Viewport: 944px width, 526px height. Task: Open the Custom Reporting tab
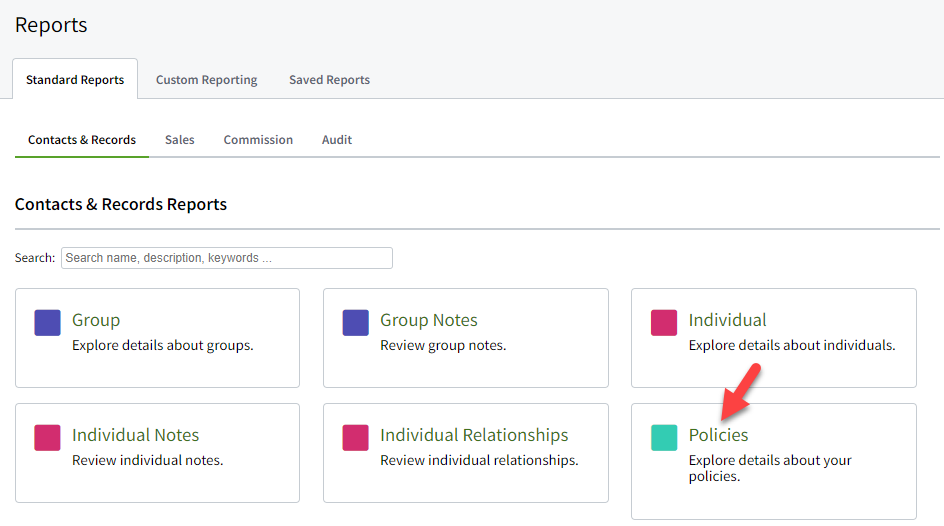206,79
